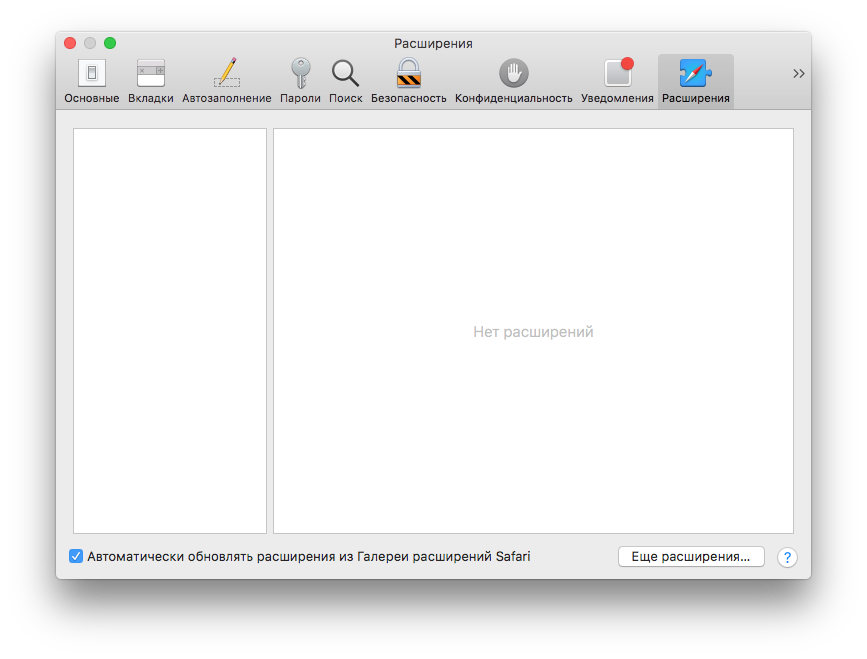Click the Еще расширения... button
The height and width of the screenshot is (659, 867).
click(x=691, y=557)
